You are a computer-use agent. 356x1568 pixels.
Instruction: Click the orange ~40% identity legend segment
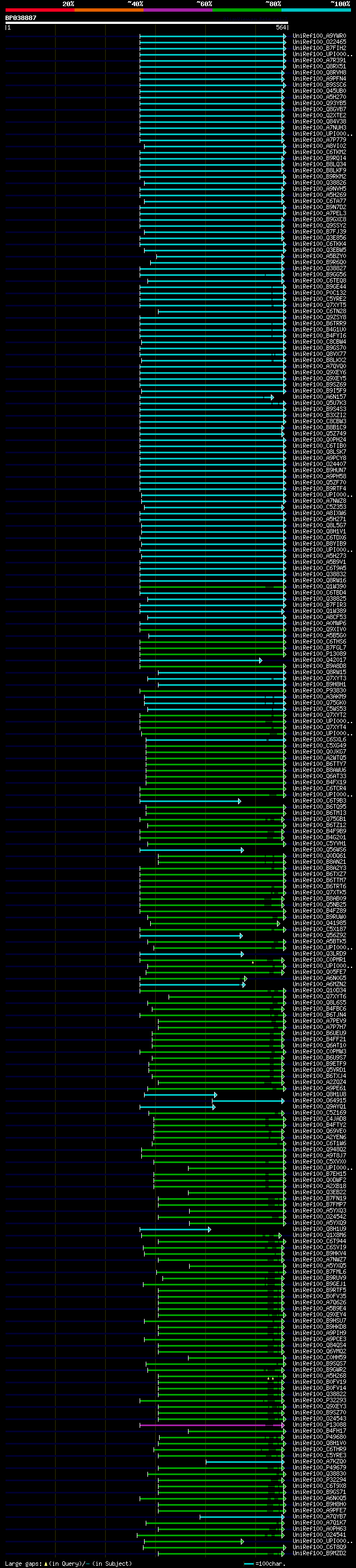(109, 10)
